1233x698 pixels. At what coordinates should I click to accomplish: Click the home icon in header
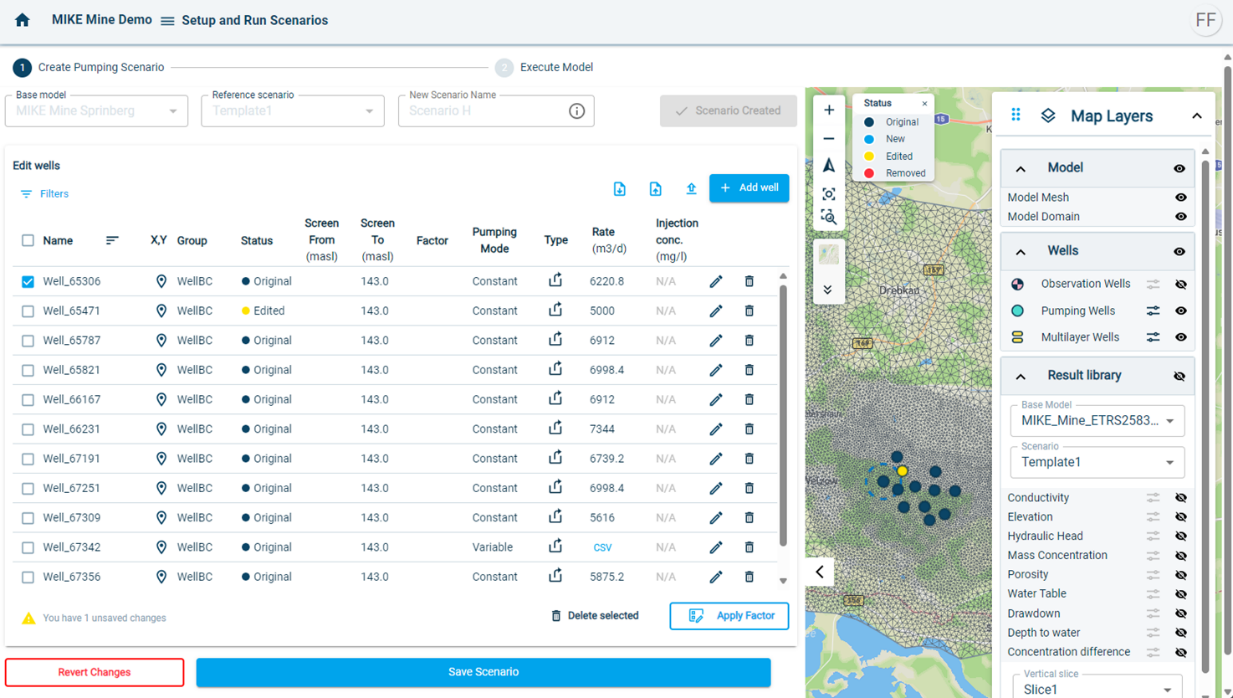22,20
